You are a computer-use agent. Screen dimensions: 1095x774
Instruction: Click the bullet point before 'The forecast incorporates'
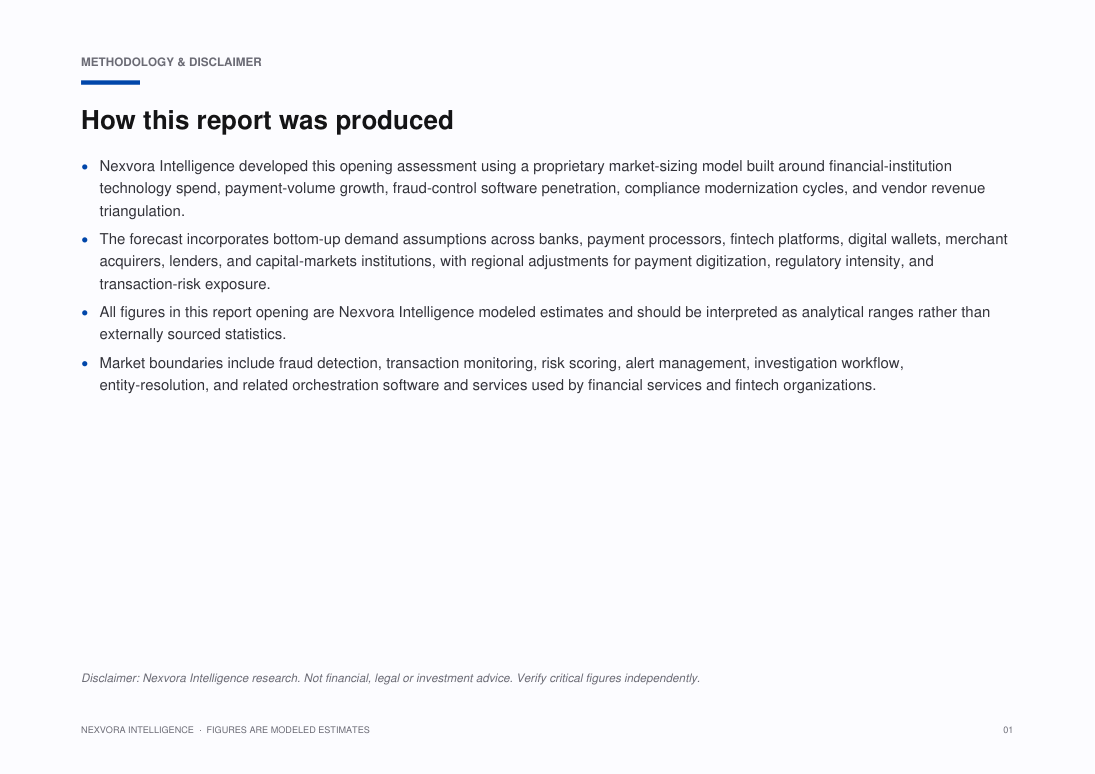click(85, 240)
